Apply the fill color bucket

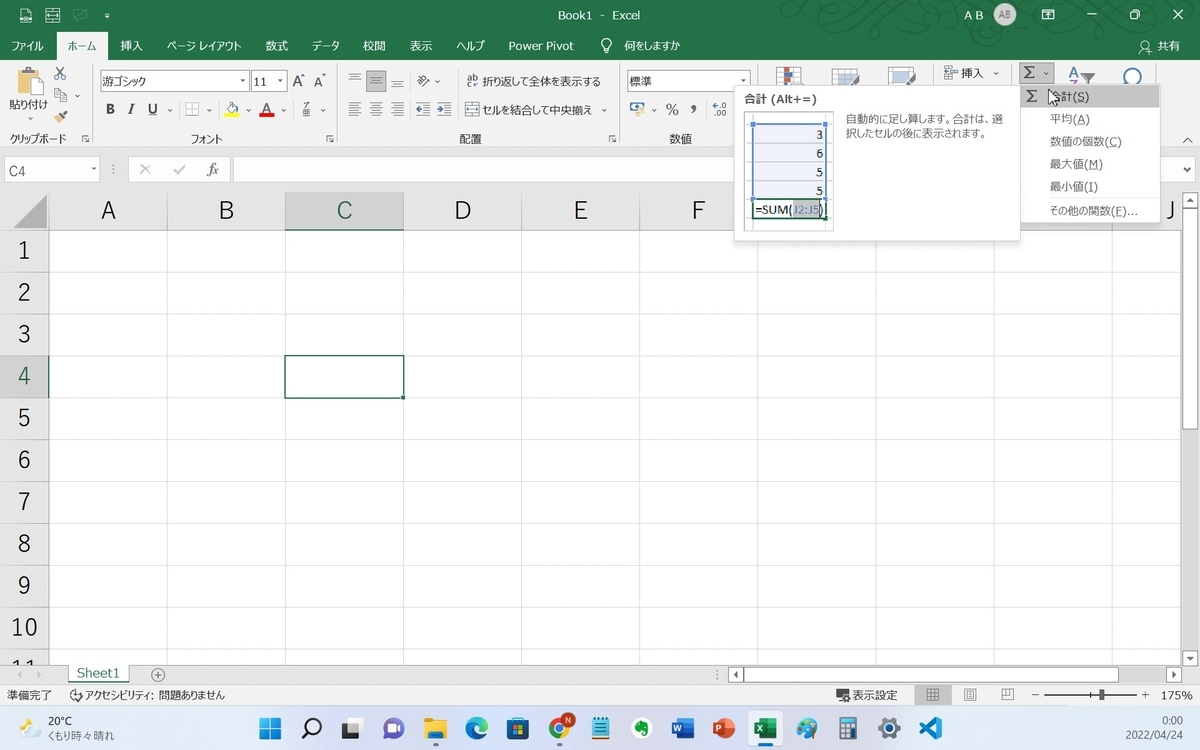tap(231, 110)
